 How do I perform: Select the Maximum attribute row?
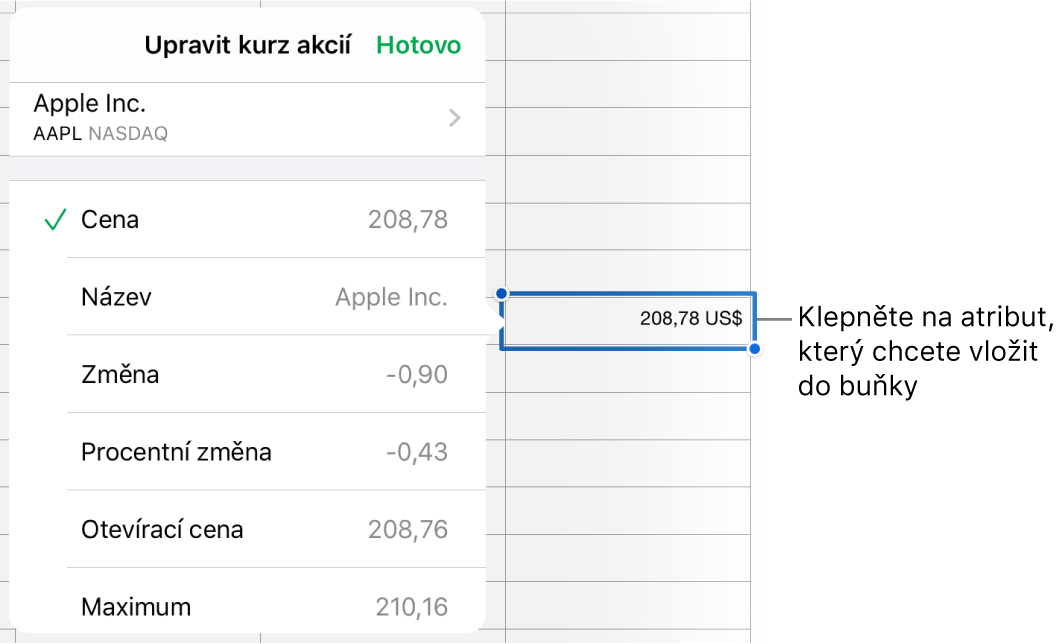tap(250, 606)
